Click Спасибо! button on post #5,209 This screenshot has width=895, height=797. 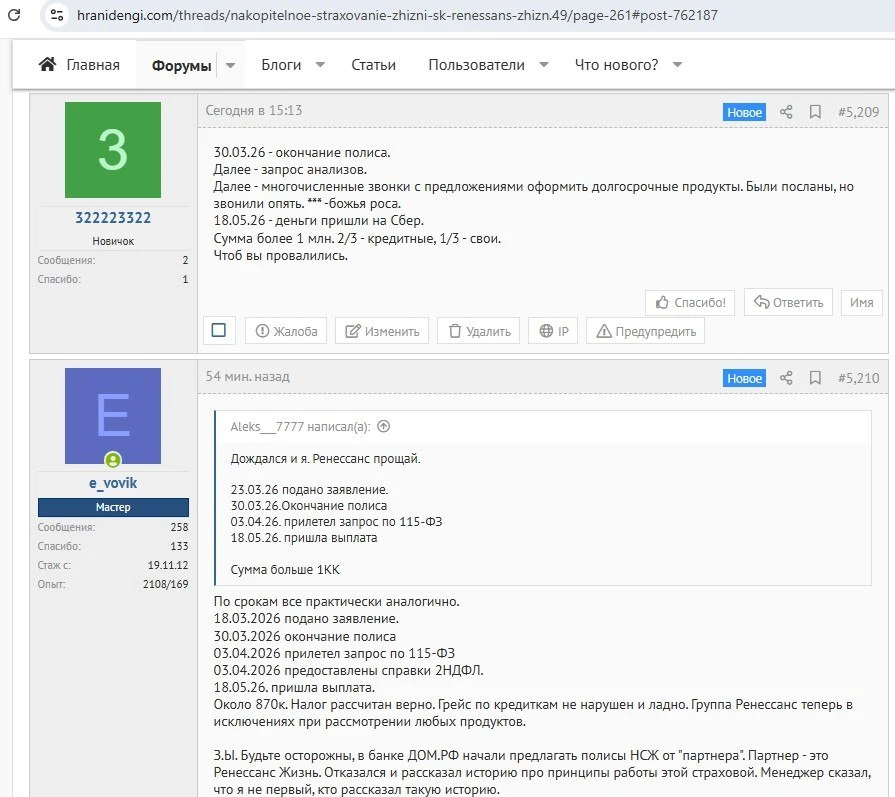(690, 303)
